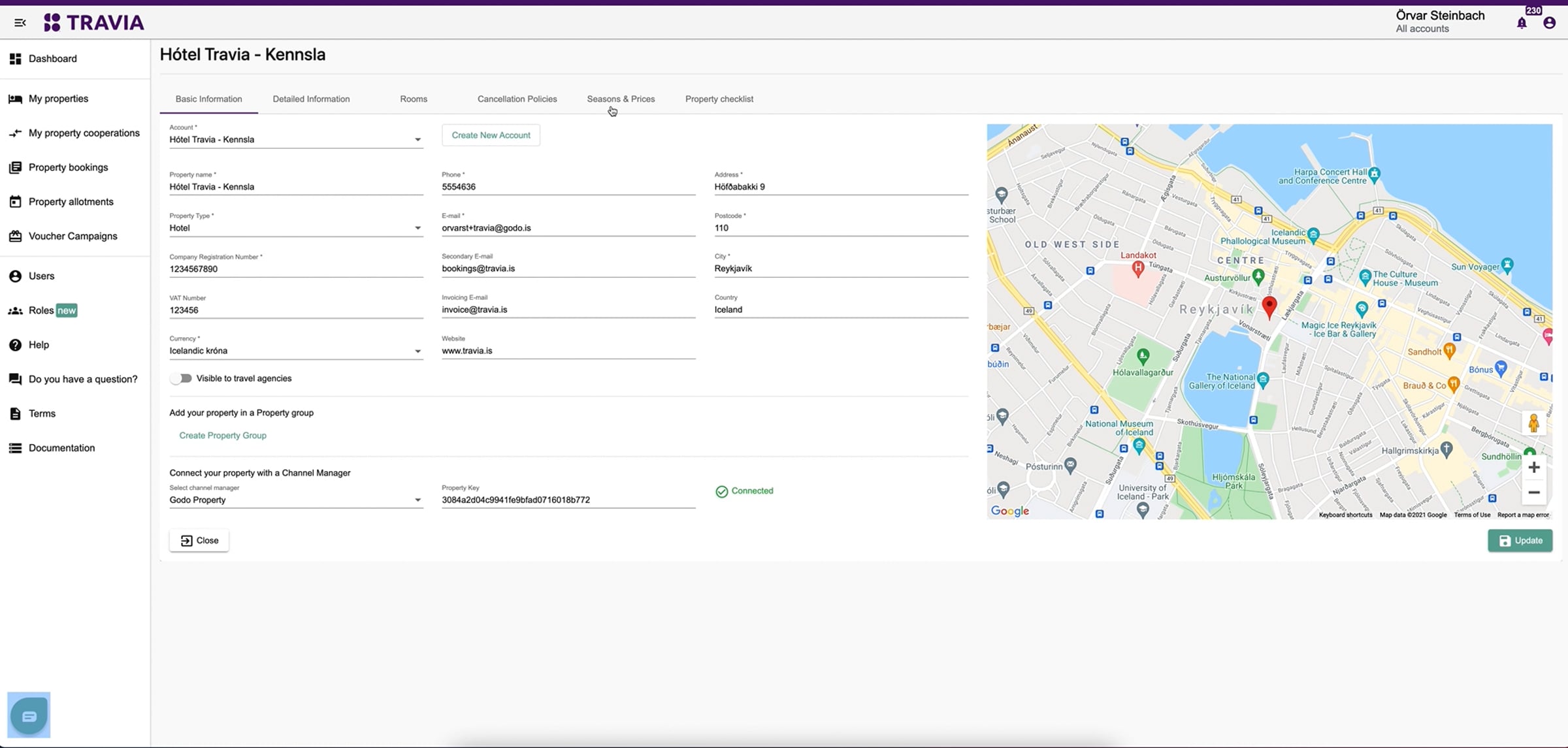Click the Hallgrimskirkja map marker
The height and width of the screenshot is (748, 1568).
click(x=1446, y=449)
